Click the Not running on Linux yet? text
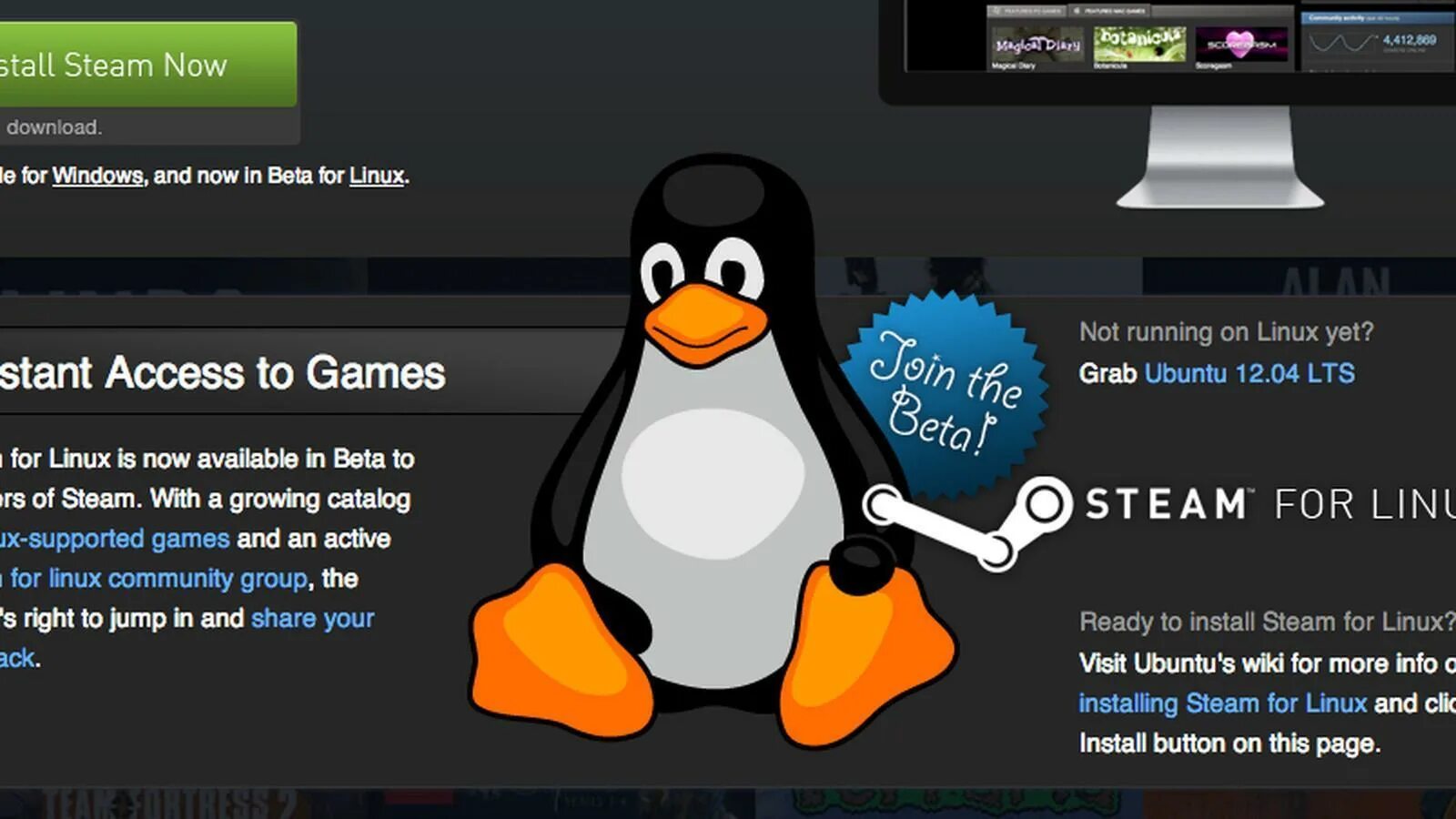1456x819 pixels. (1226, 332)
